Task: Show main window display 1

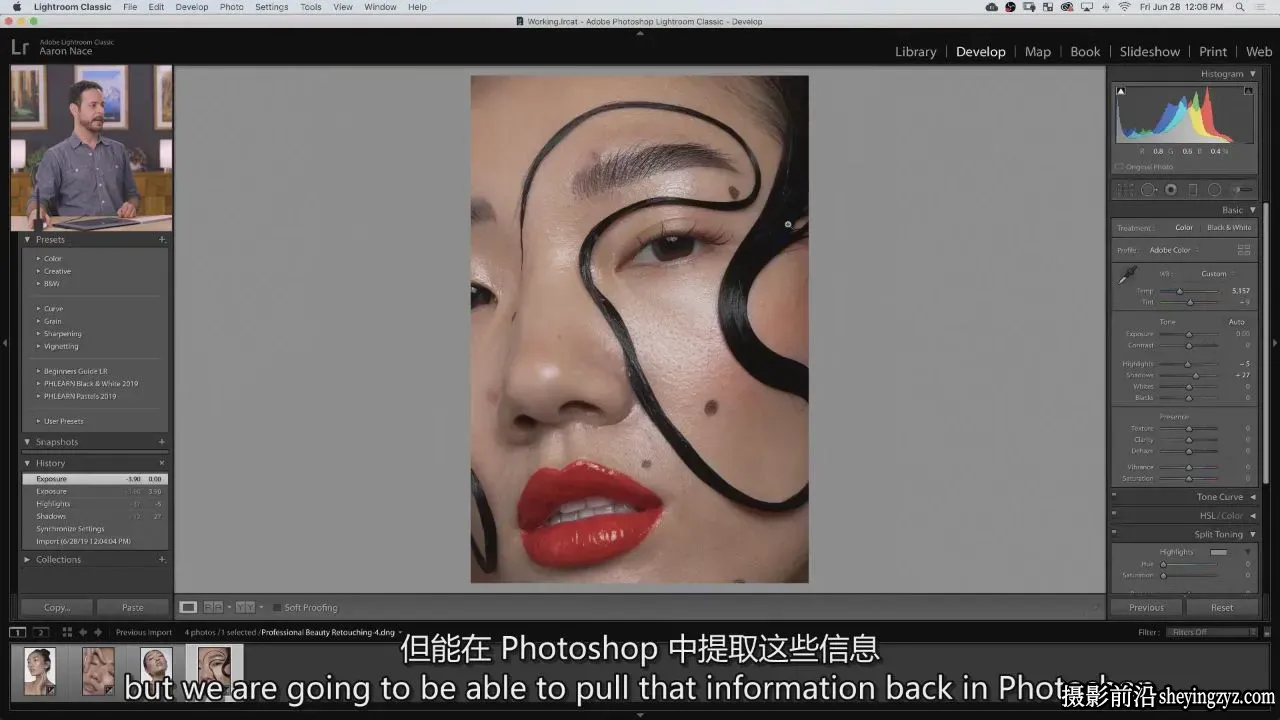Action: 18,632
